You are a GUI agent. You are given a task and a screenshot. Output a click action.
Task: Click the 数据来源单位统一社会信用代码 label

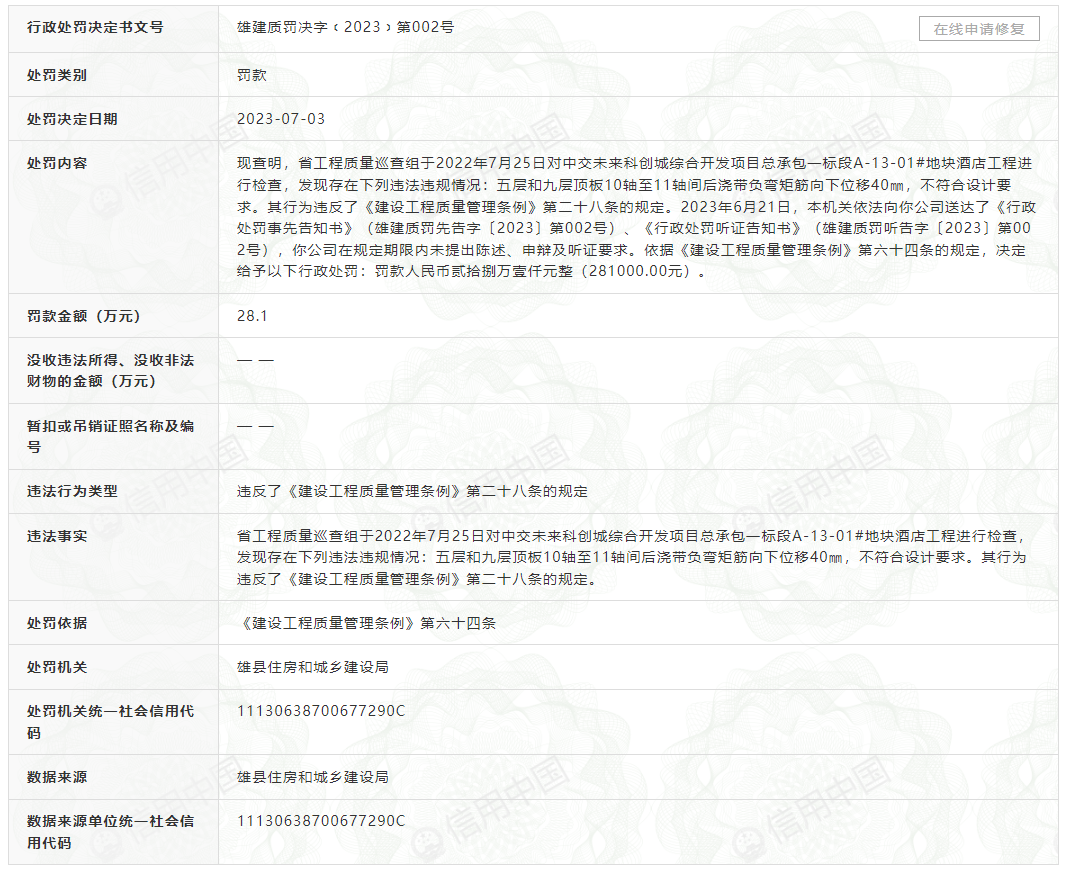pos(110,832)
